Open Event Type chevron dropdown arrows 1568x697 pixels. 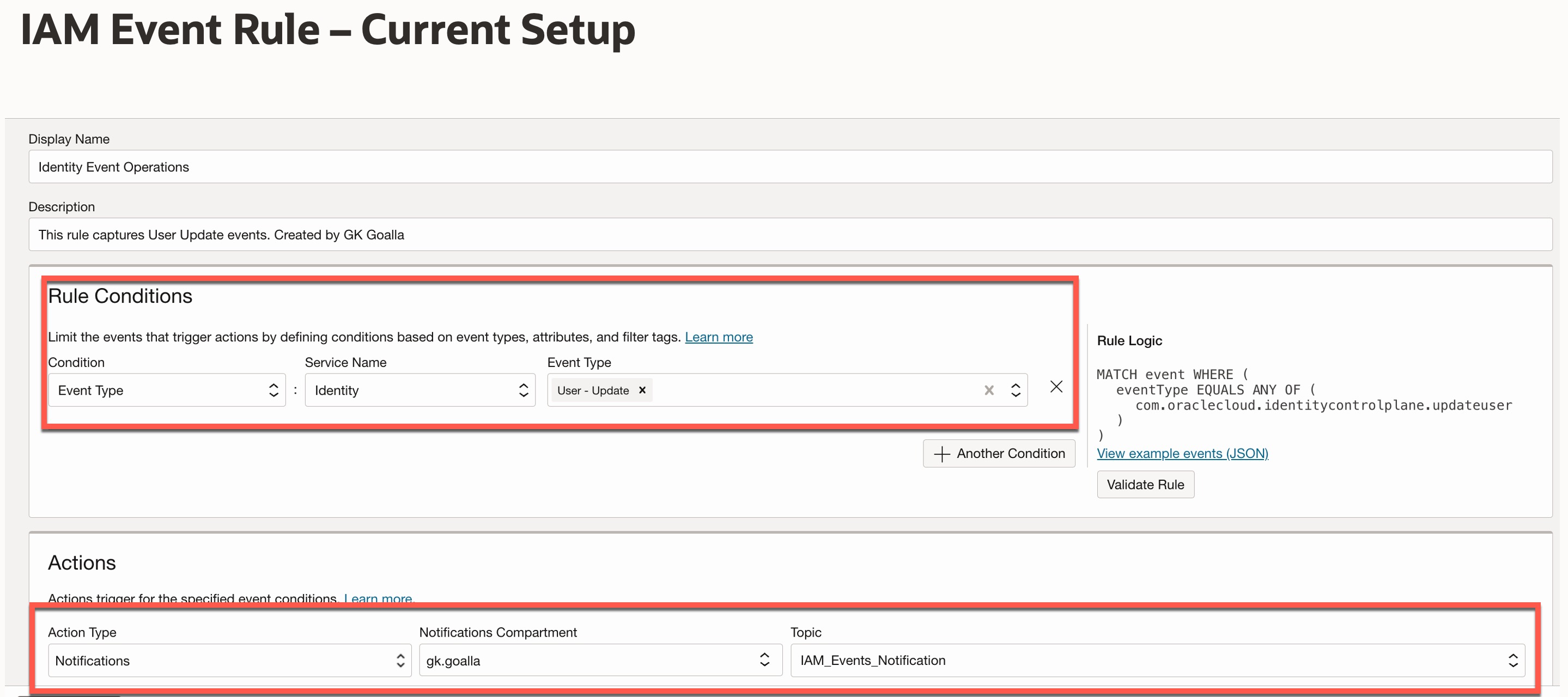(1016, 390)
